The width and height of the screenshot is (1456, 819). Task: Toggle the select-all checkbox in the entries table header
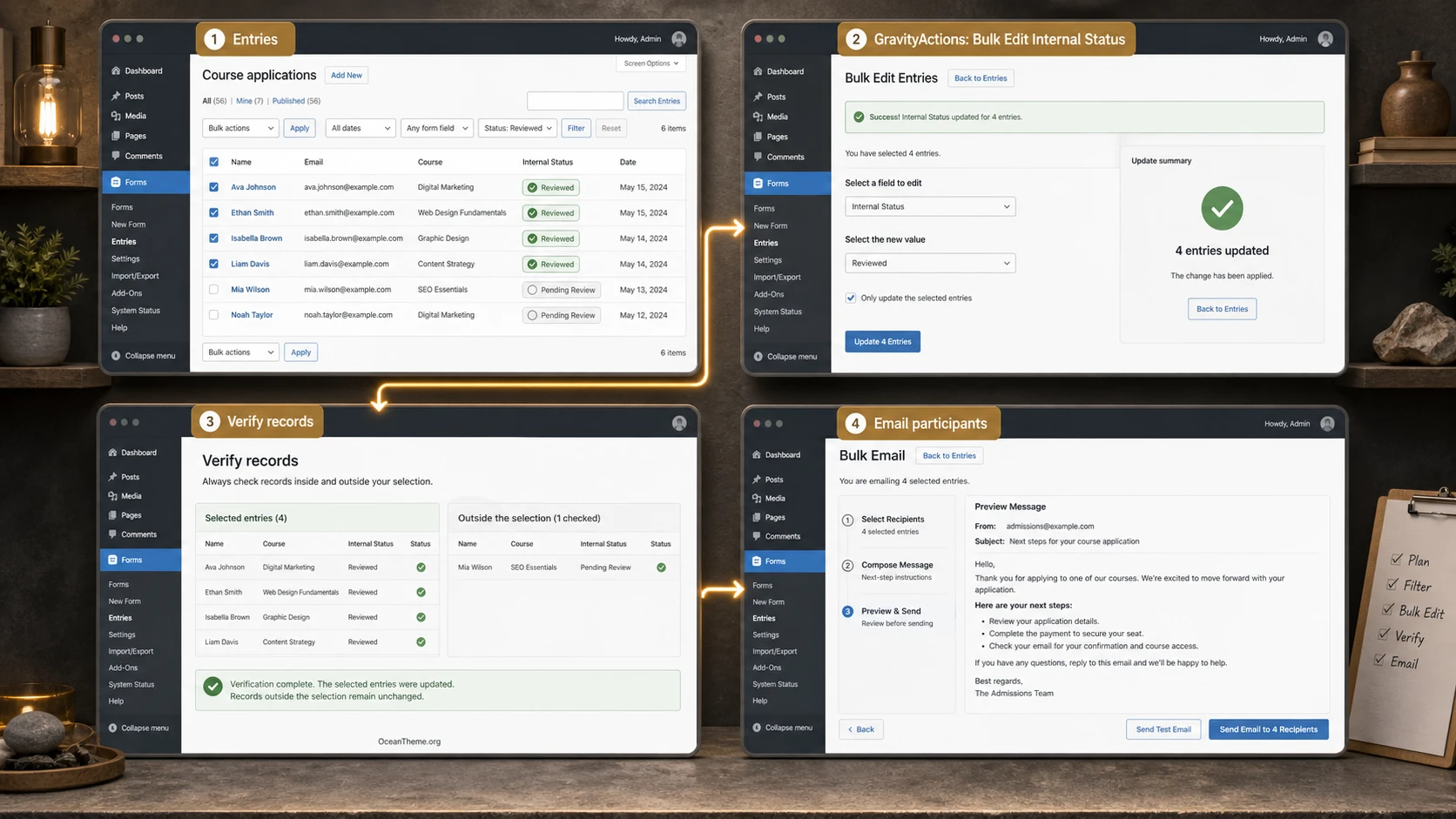pos(214,162)
